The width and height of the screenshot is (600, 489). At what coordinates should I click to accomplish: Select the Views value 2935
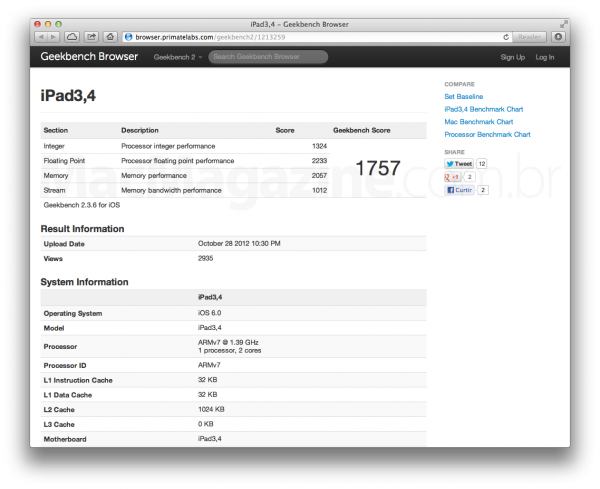(x=205, y=258)
